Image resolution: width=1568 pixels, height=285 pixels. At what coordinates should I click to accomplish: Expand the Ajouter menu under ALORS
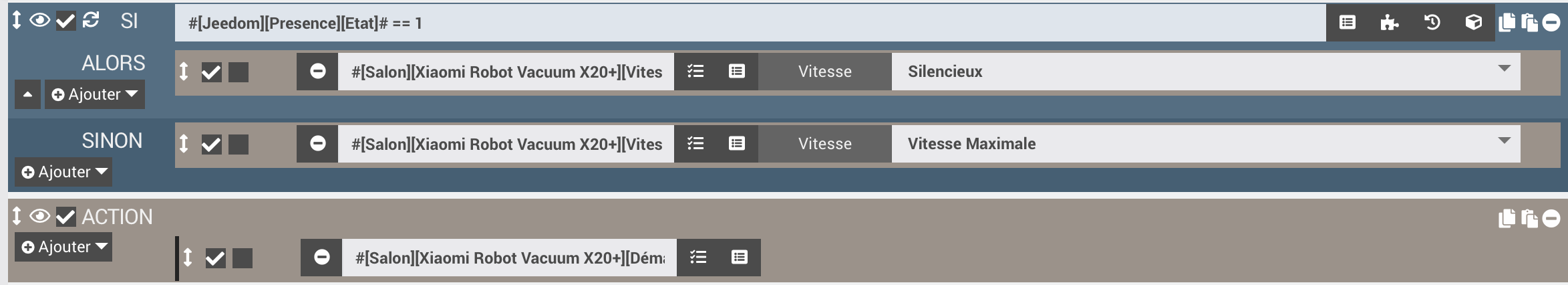(94, 94)
